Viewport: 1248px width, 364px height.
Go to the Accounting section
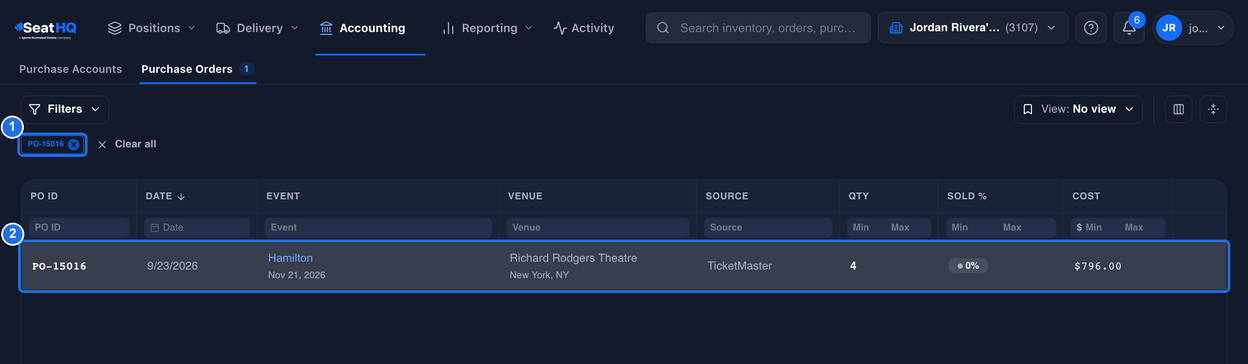362,28
